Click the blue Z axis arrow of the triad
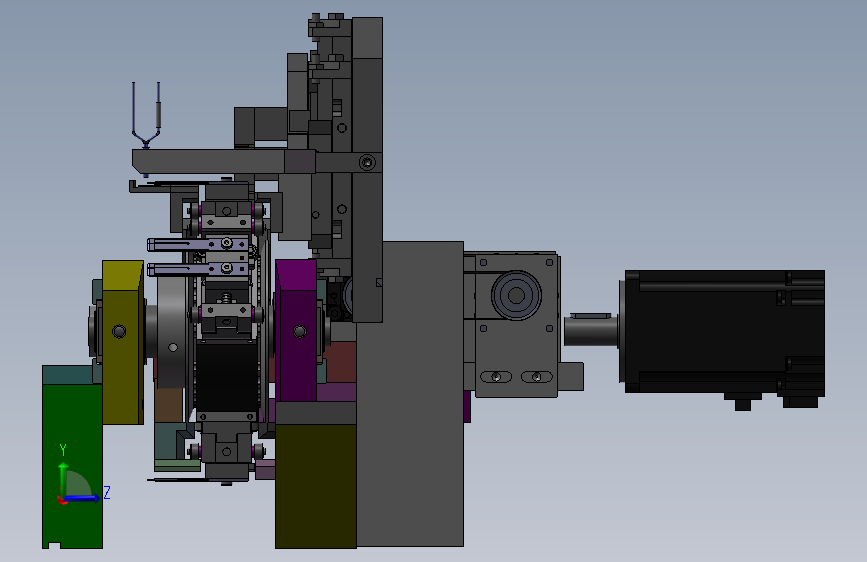 pyautogui.click(x=84, y=498)
